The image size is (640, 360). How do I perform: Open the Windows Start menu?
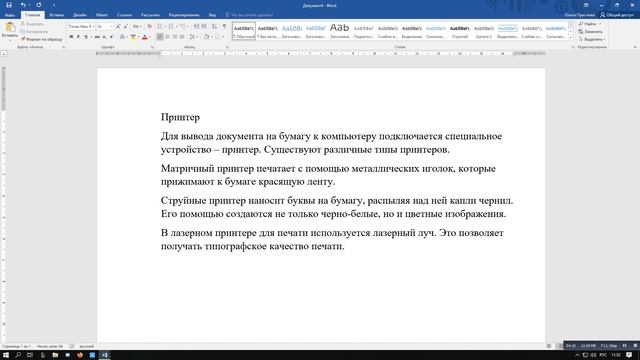[6, 355]
